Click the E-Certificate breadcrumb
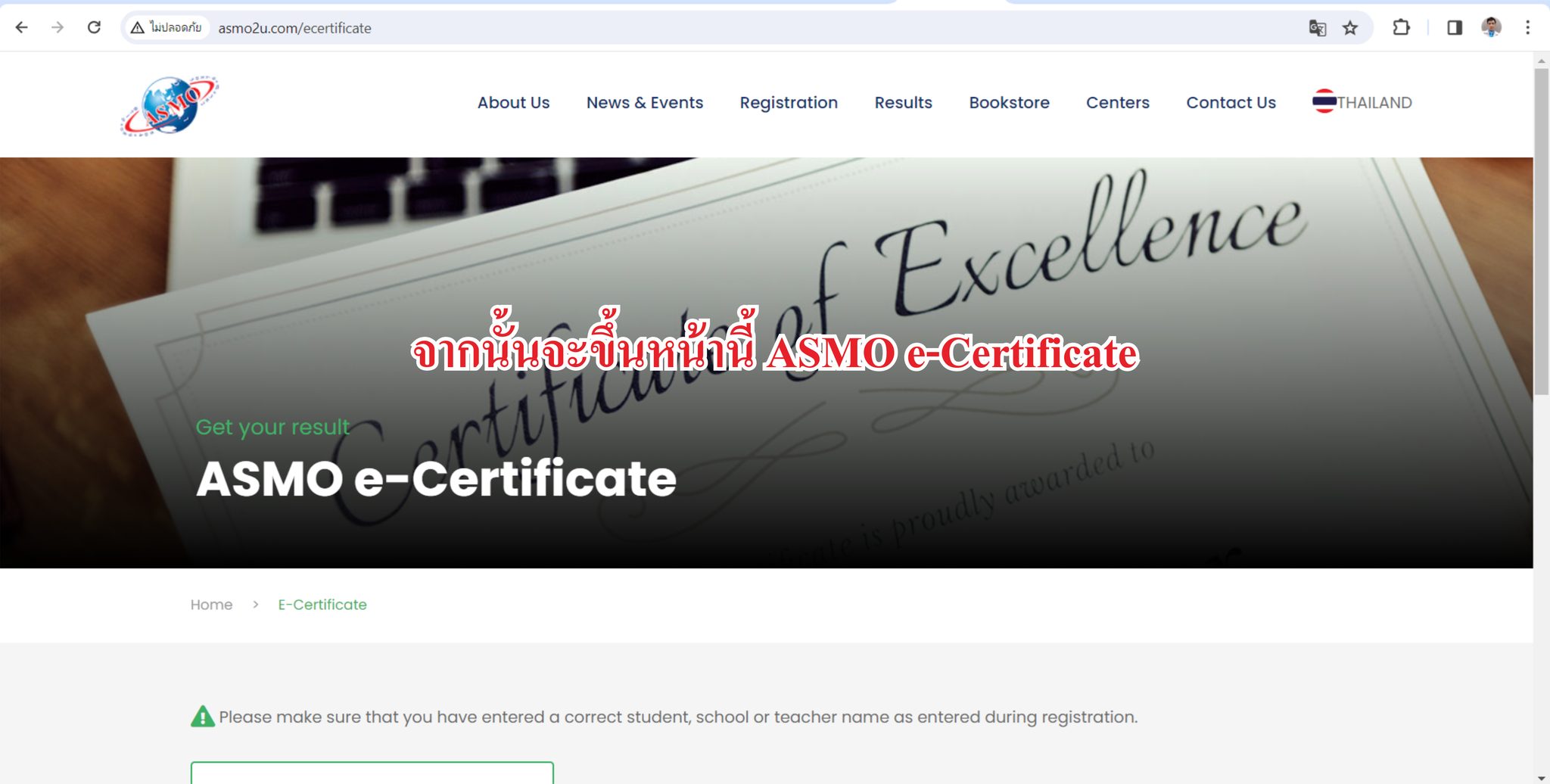 coord(322,605)
